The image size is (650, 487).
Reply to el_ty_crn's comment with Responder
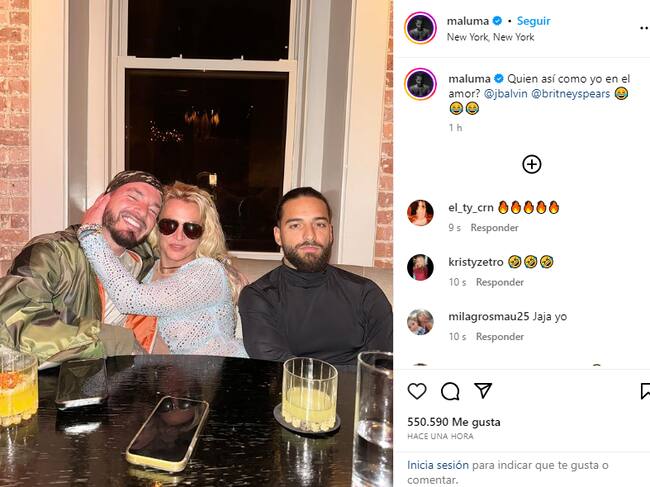[x=494, y=228]
